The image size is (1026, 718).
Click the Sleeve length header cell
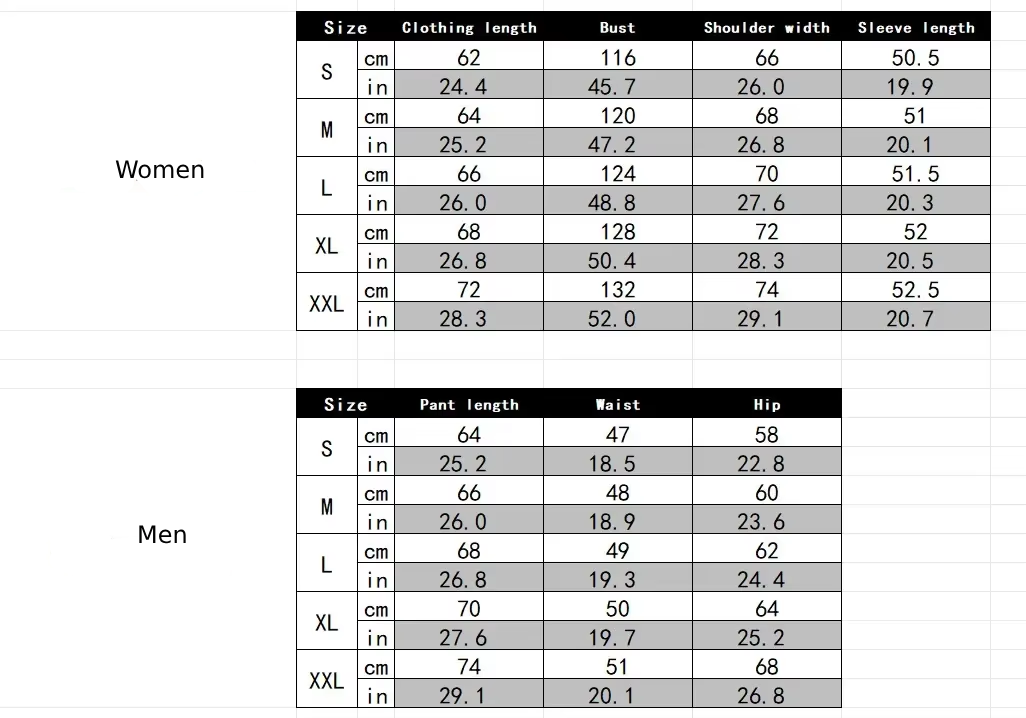click(x=915, y=28)
